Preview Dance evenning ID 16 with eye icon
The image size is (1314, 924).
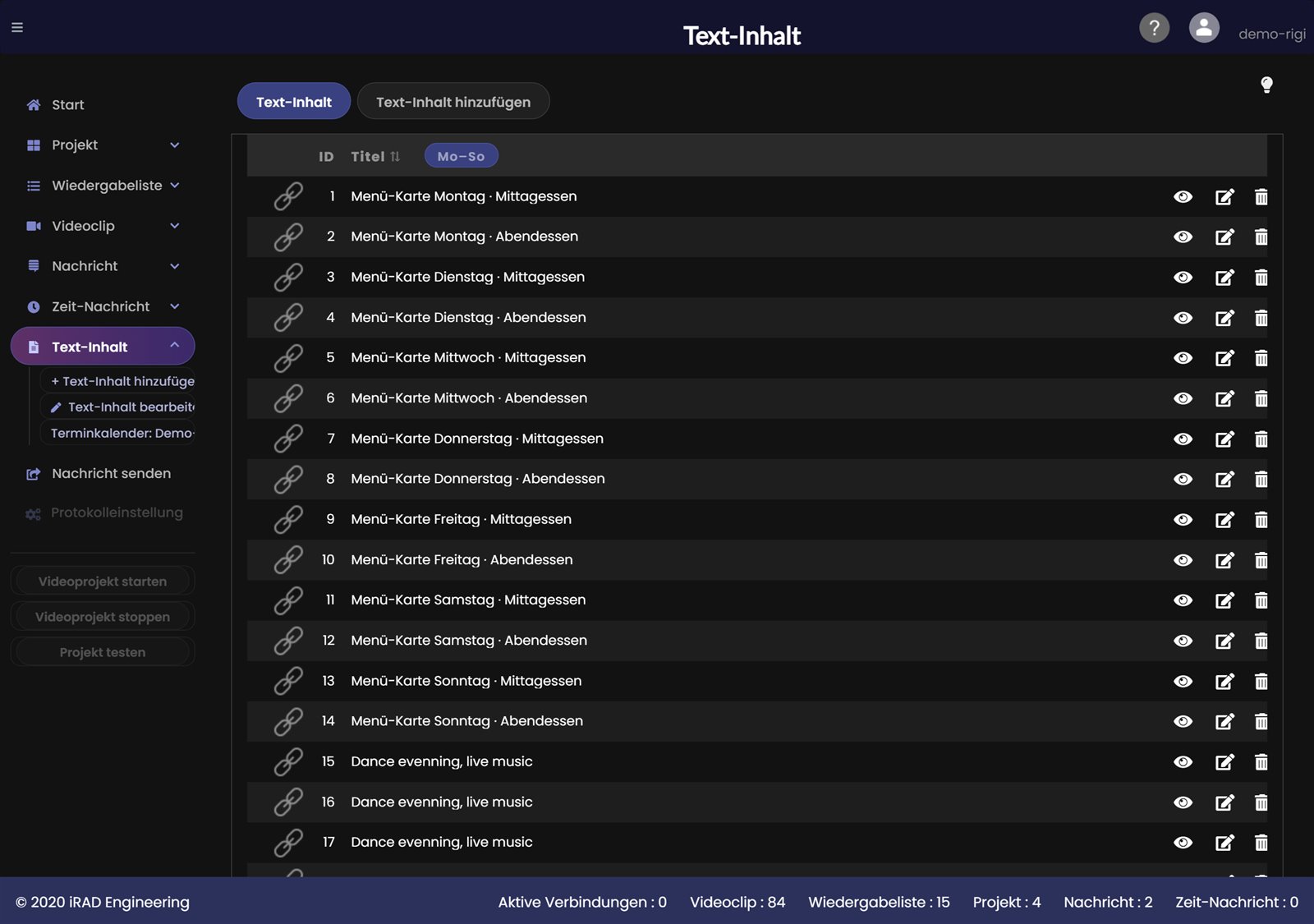(x=1183, y=802)
